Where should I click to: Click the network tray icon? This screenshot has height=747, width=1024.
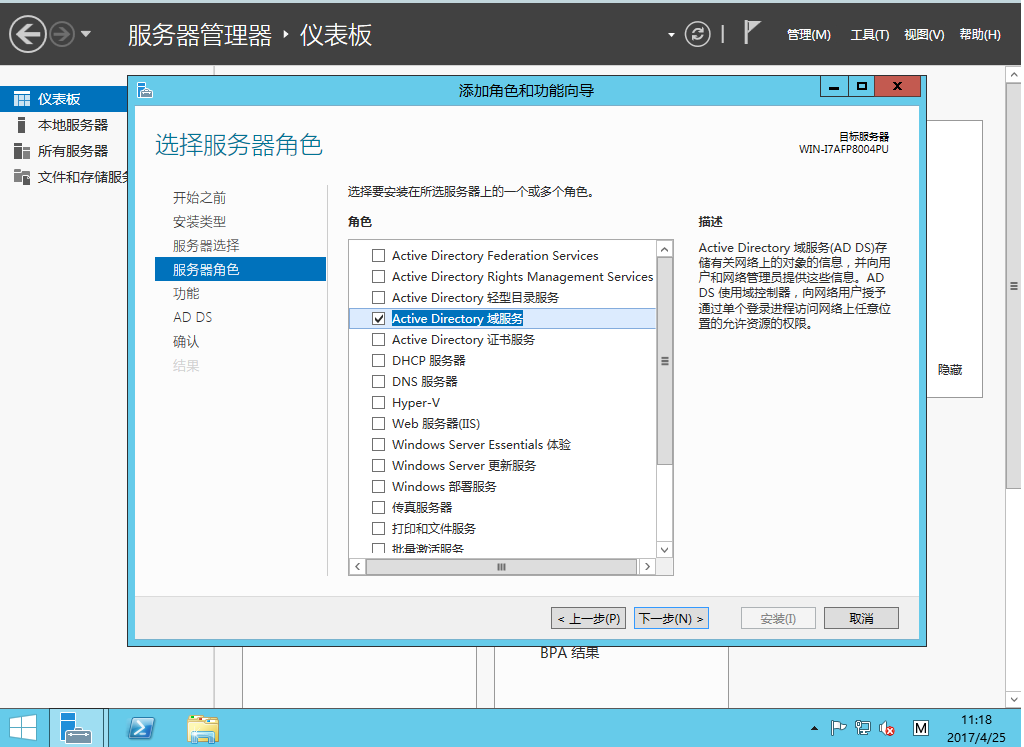(863, 727)
